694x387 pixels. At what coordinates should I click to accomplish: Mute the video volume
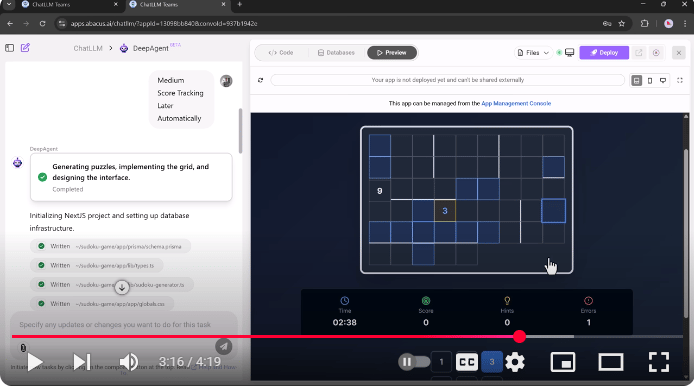tap(129, 362)
